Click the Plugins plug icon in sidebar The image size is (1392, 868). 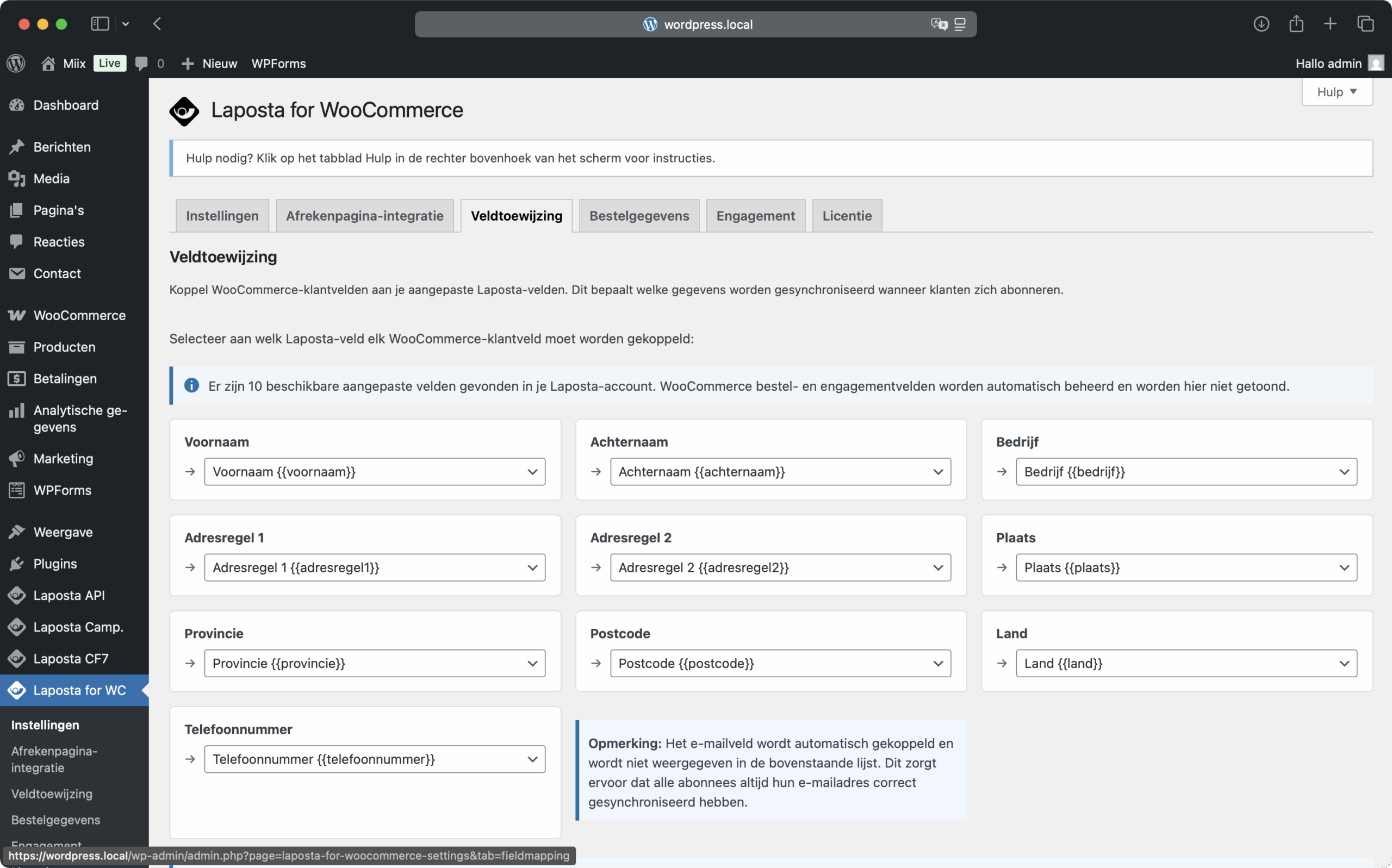17,563
